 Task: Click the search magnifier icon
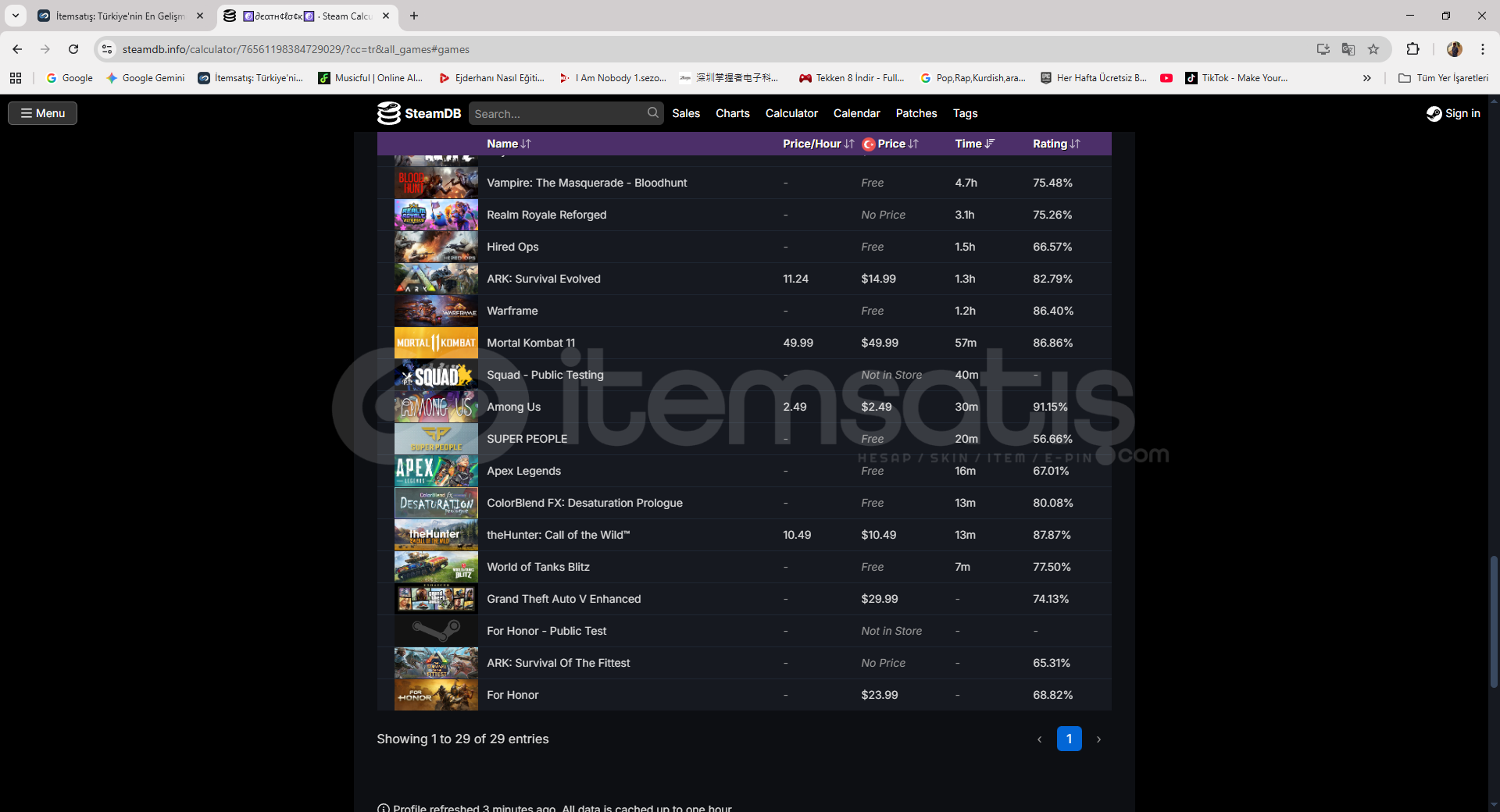652,113
